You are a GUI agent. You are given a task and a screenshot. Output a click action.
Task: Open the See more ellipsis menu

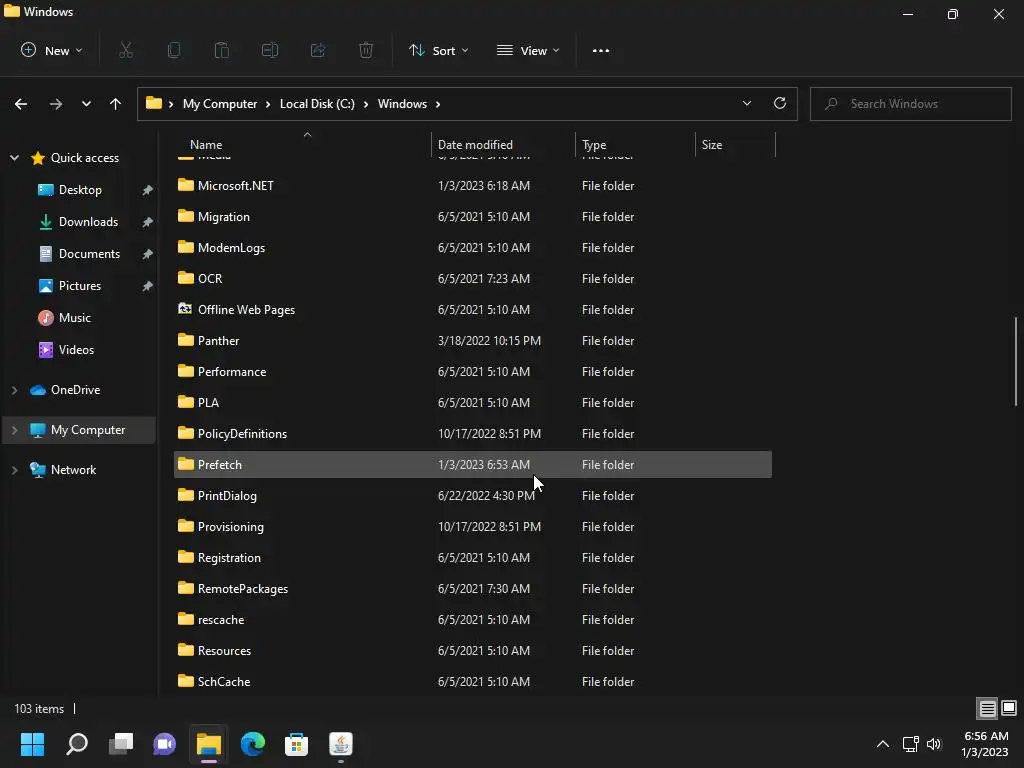pyautogui.click(x=601, y=50)
